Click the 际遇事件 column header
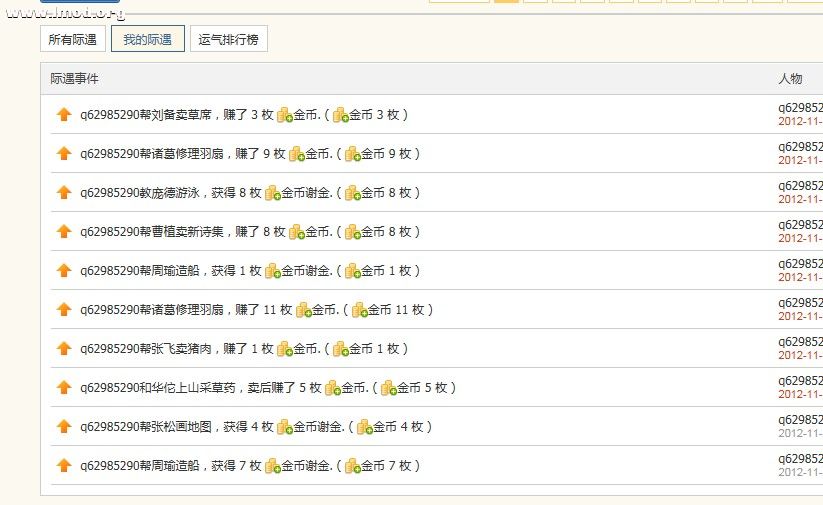This screenshot has height=505, width=823. tap(74, 79)
